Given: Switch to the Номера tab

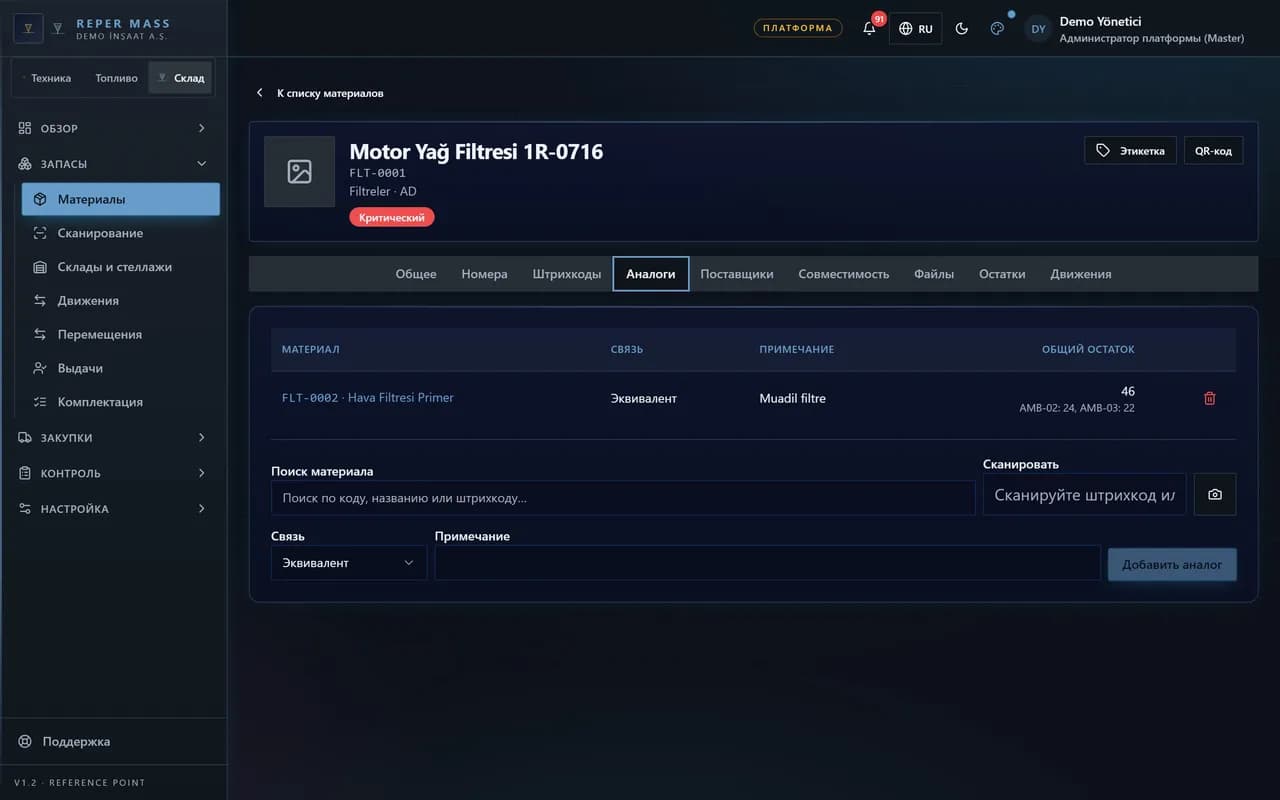Looking at the screenshot, I should (484, 274).
